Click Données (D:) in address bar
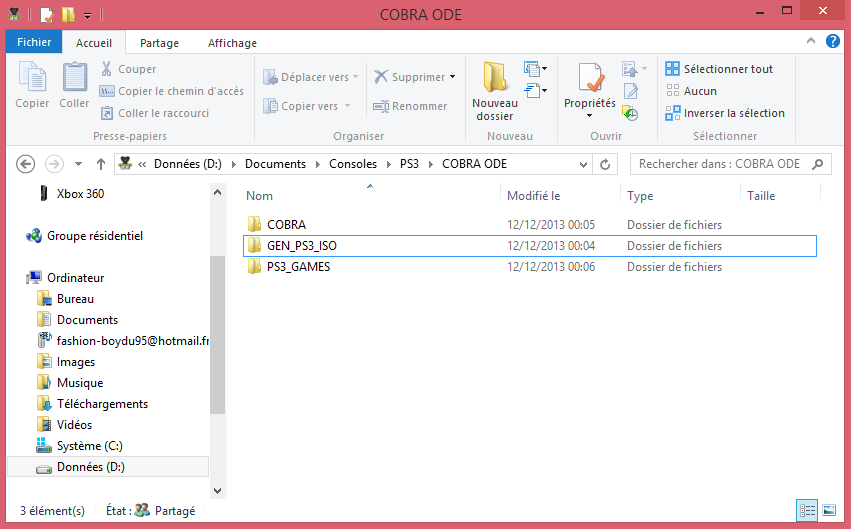Image resolution: width=851 pixels, height=529 pixels. coord(187,164)
